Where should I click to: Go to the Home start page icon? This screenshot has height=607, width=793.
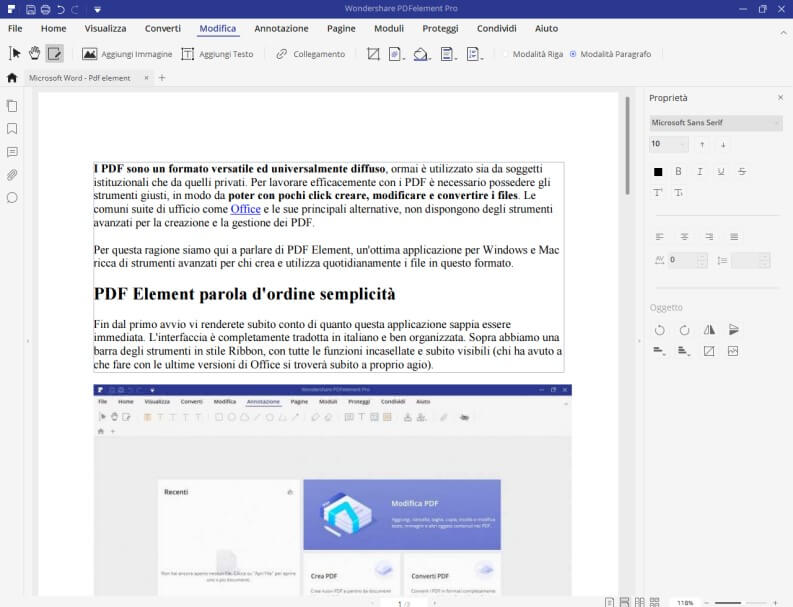[x=12, y=77]
